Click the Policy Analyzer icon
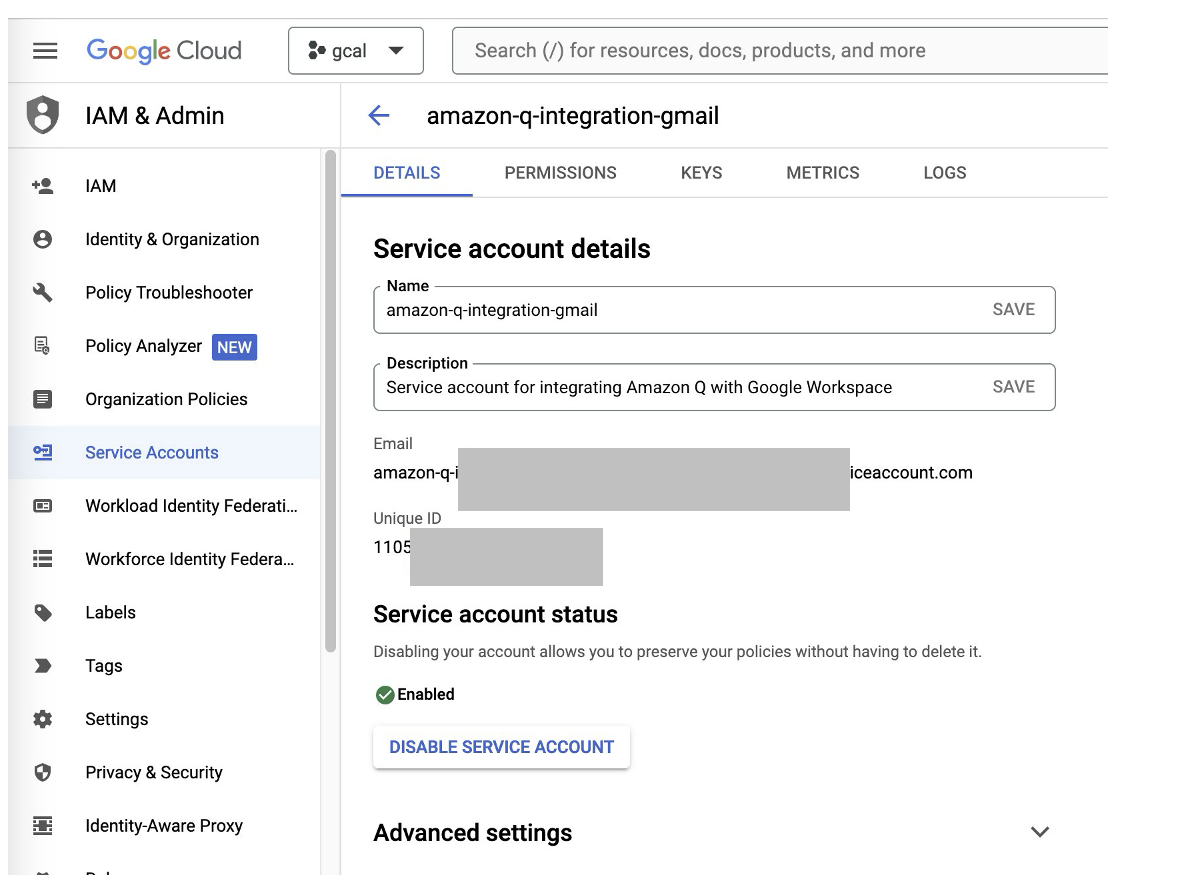 point(42,346)
